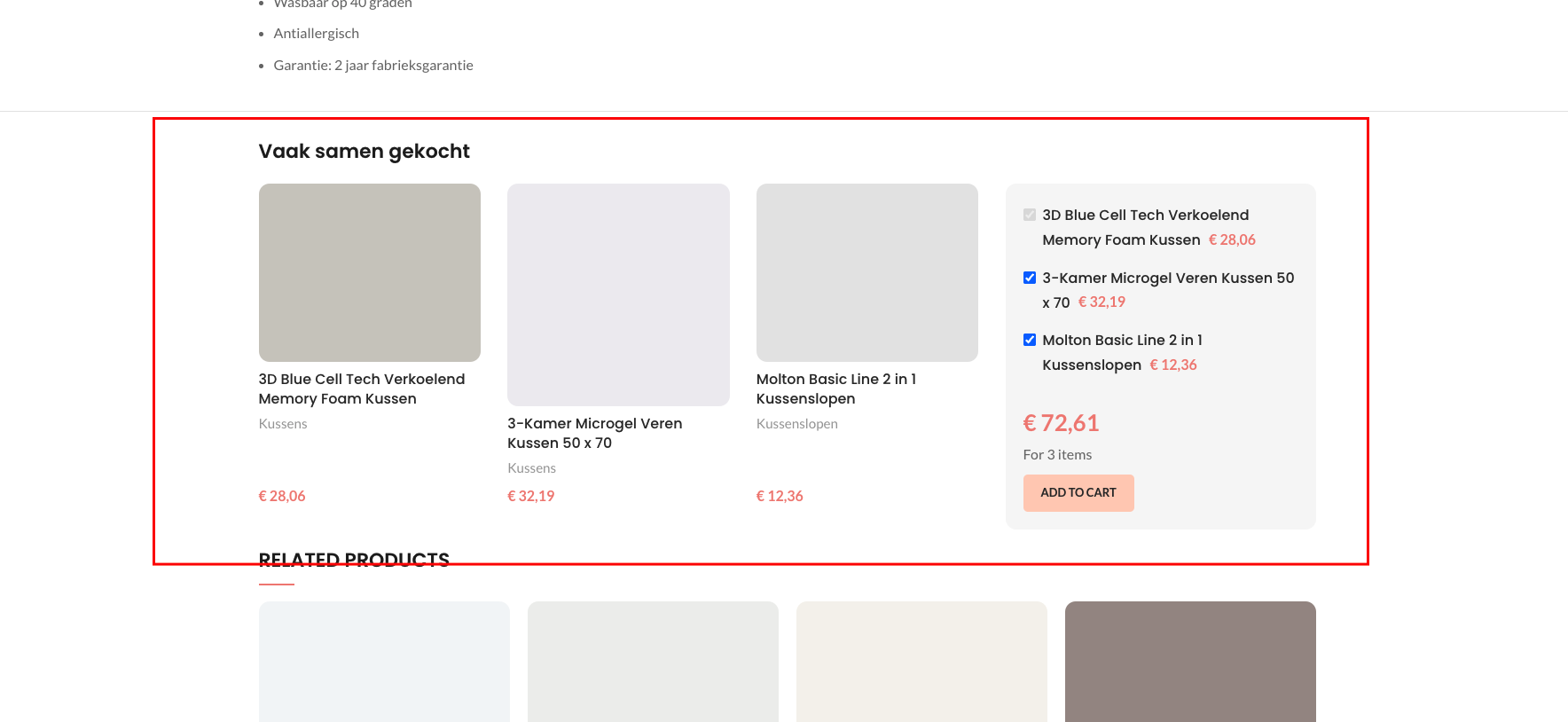Click the 'Vaak samen gekocht' heading
1568x722 pixels.
pos(365,152)
